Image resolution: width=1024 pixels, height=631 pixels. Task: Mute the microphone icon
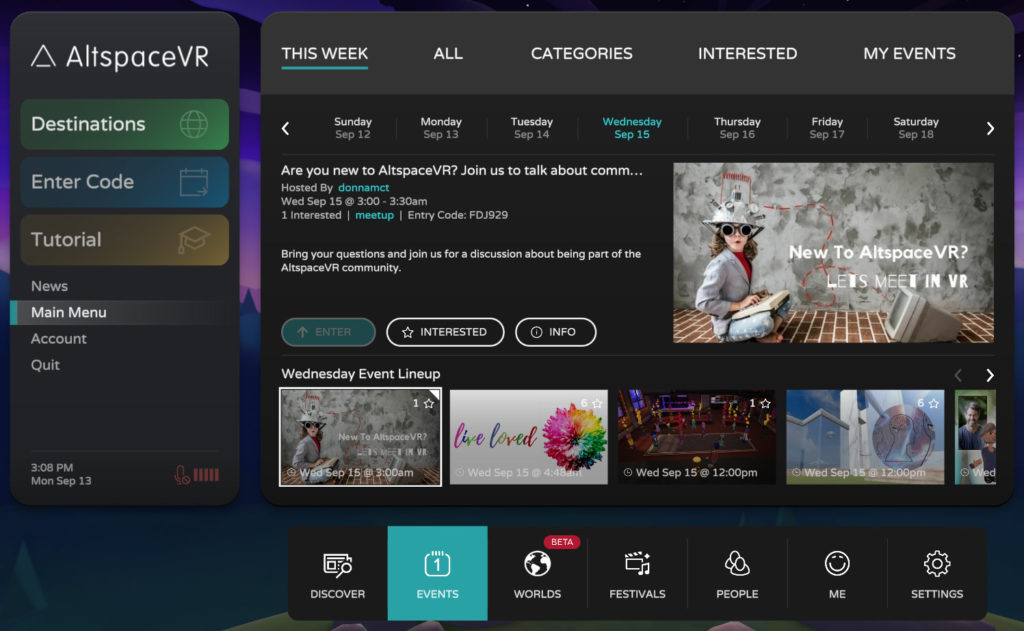pos(182,475)
